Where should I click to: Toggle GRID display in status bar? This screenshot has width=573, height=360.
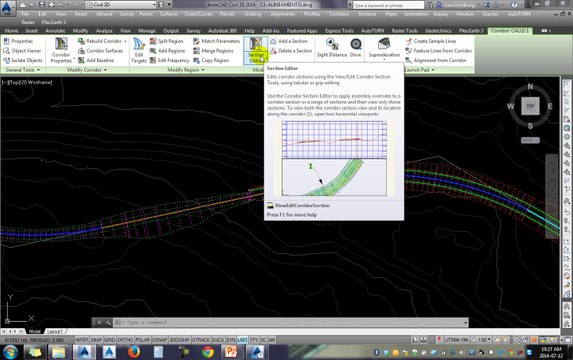[x=110, y=340]
